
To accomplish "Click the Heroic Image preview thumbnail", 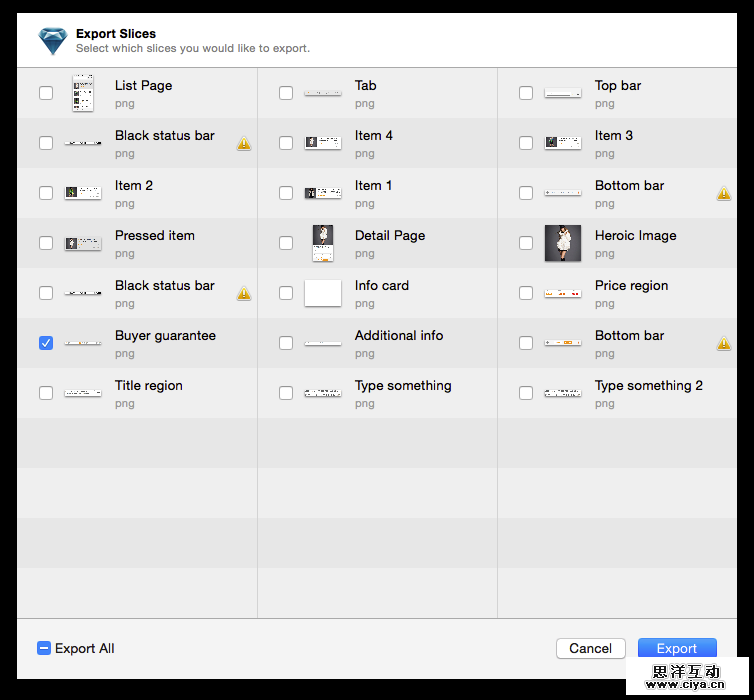I will (x=563, y=243).
